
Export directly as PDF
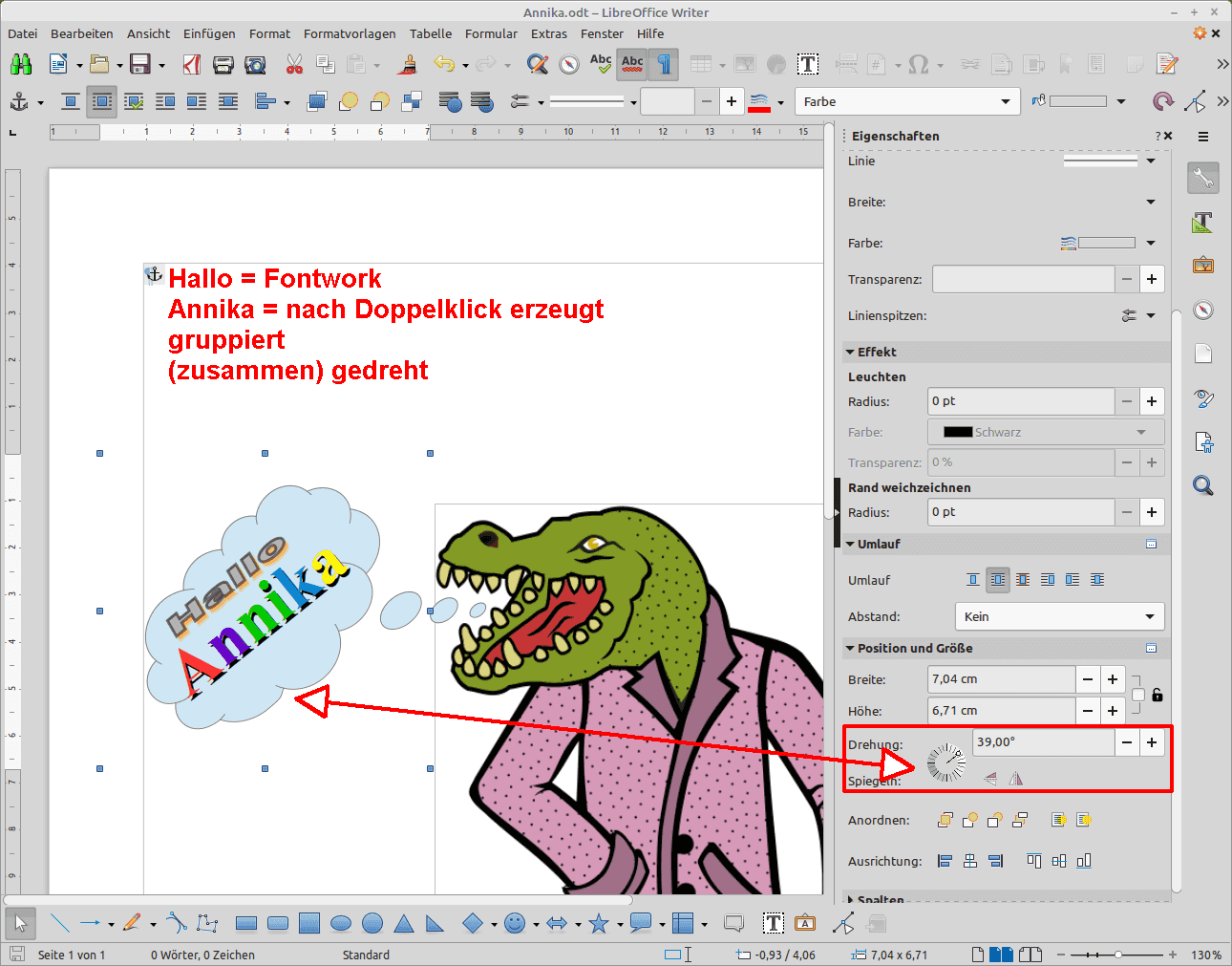coord(192,64)
